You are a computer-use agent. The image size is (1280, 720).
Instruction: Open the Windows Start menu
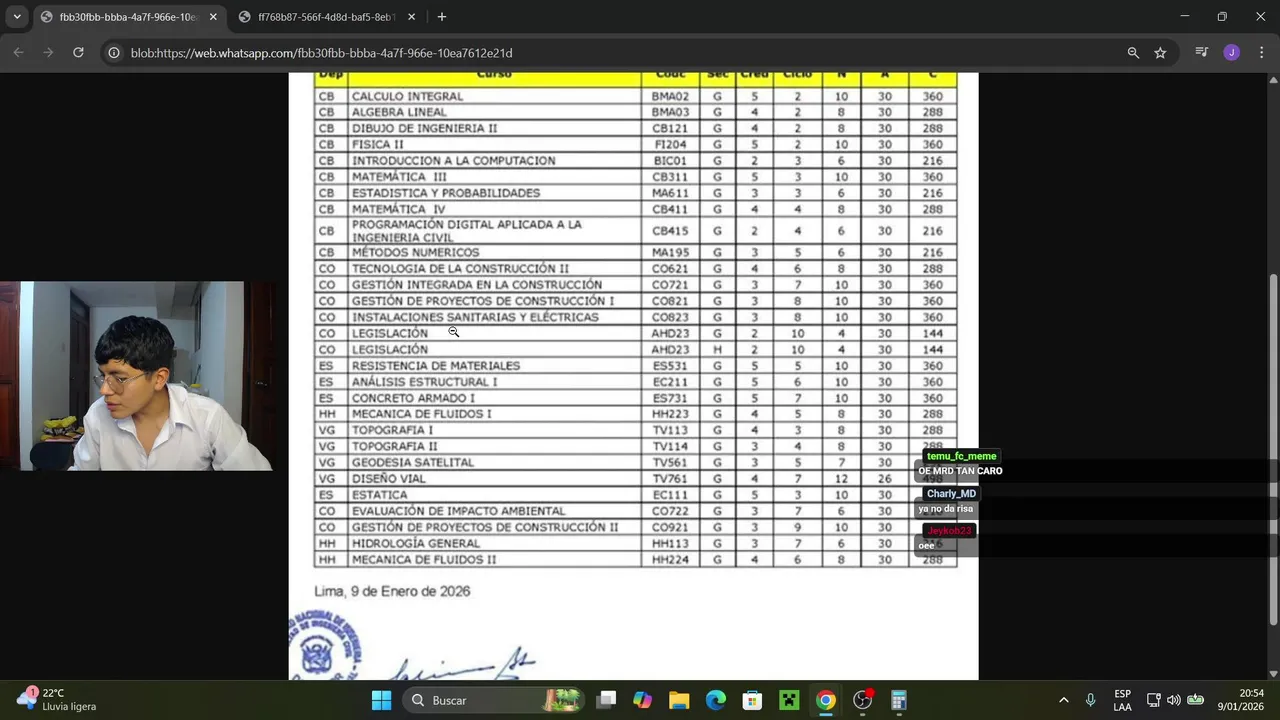point(381,700)
